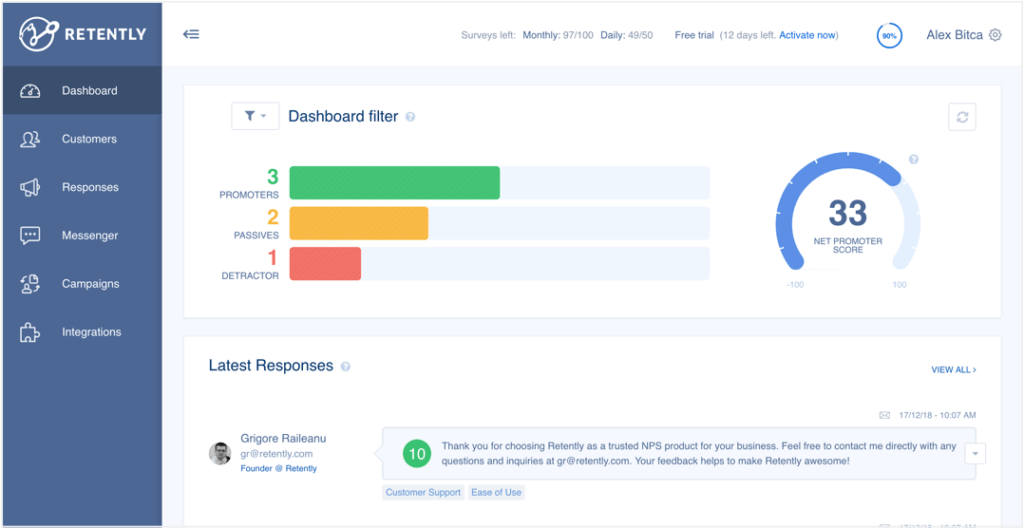This screenshot has height=528, width=1024.
Task: Click the Responses megaphone icon
Action: (x=30, y=188)
